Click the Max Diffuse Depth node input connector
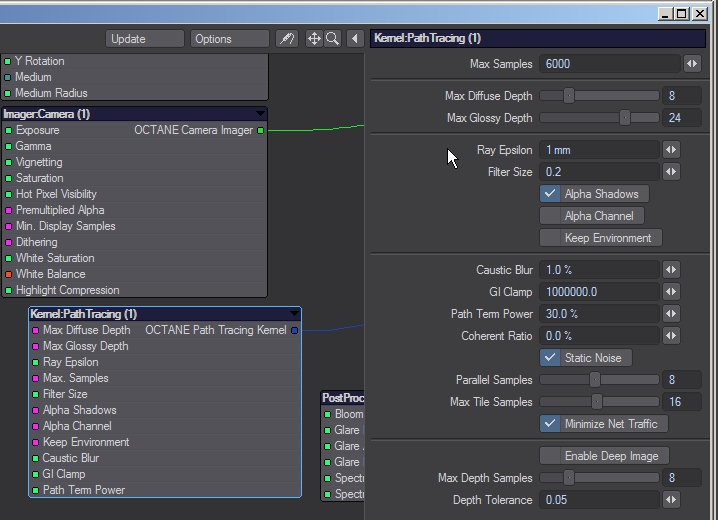The image size is (718, 520). tap(36, 330)
